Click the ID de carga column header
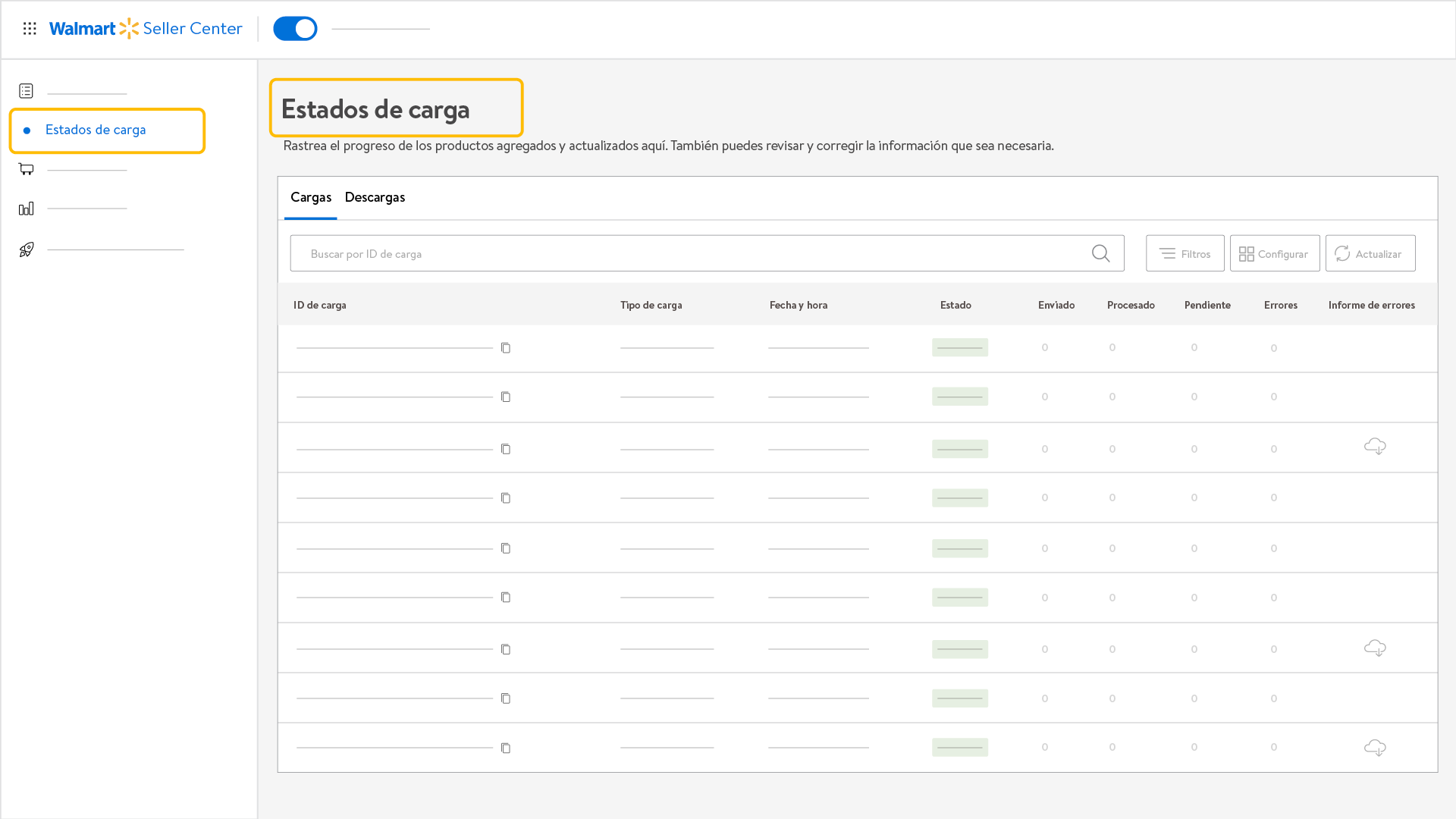 point(320,305)
